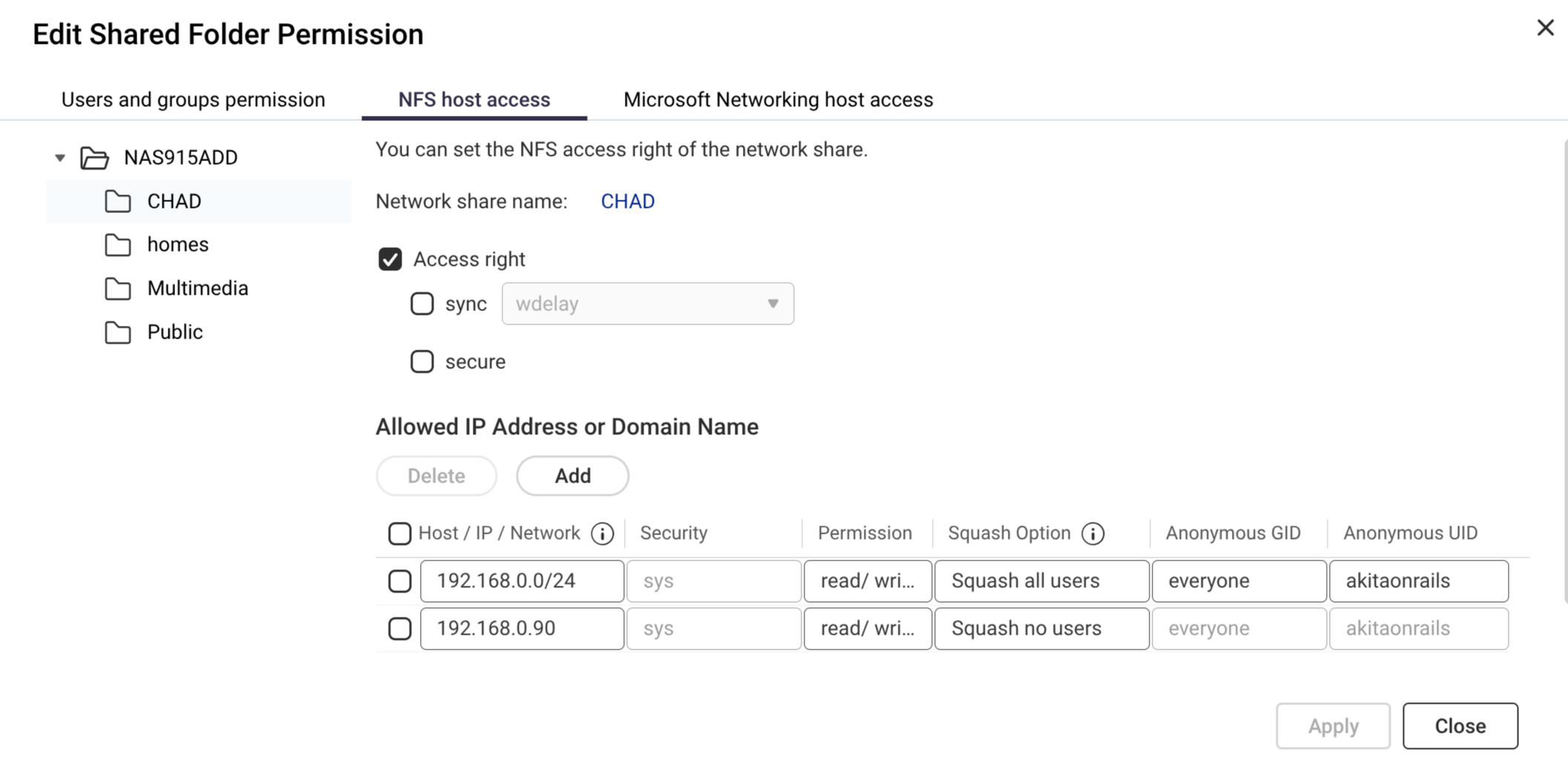
Task: Click the Add button
Action: (x=573, y=476)
